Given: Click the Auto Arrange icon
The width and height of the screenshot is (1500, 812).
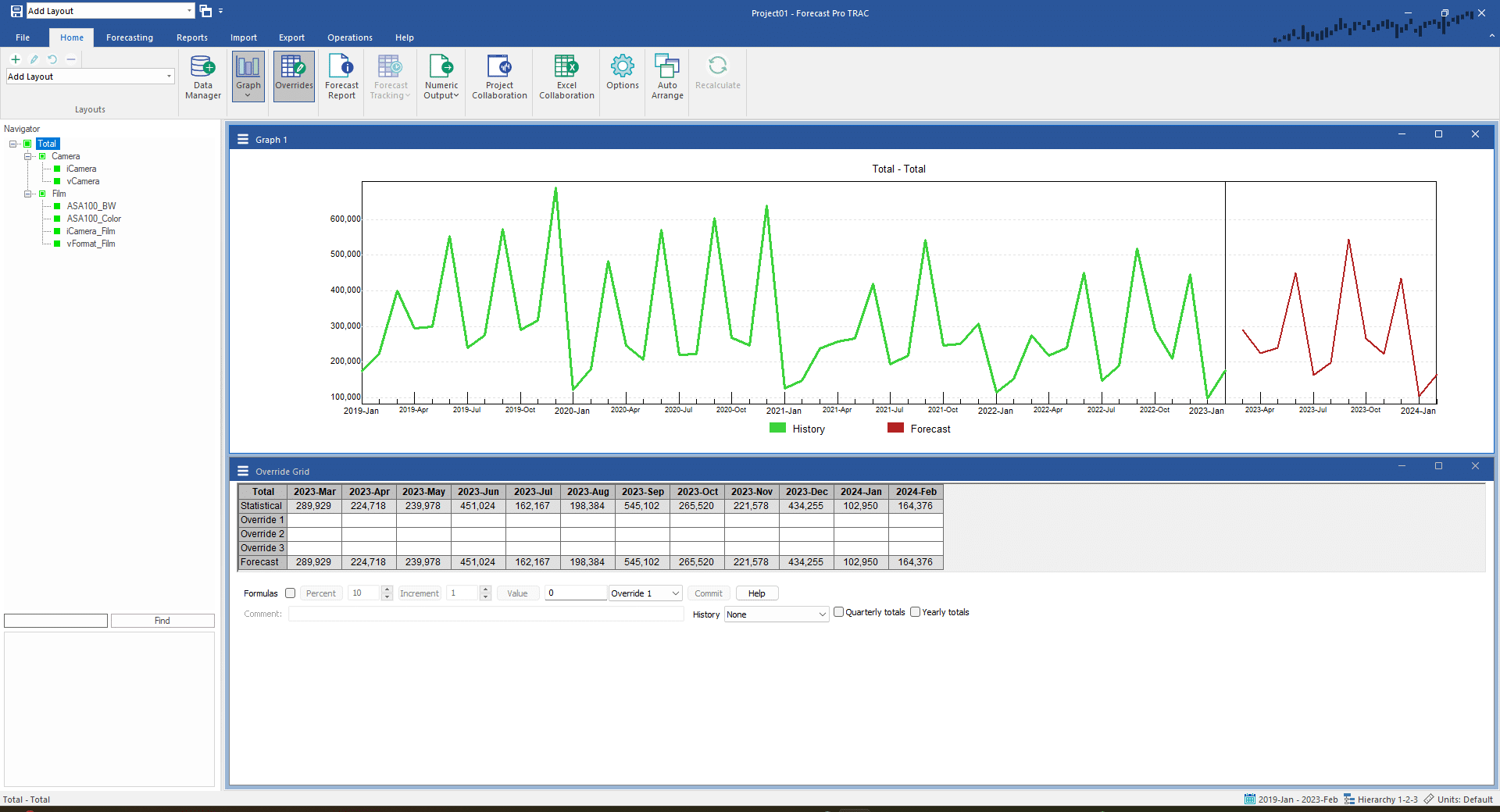Looking at the screenshot, I should (x=667, y=77).
